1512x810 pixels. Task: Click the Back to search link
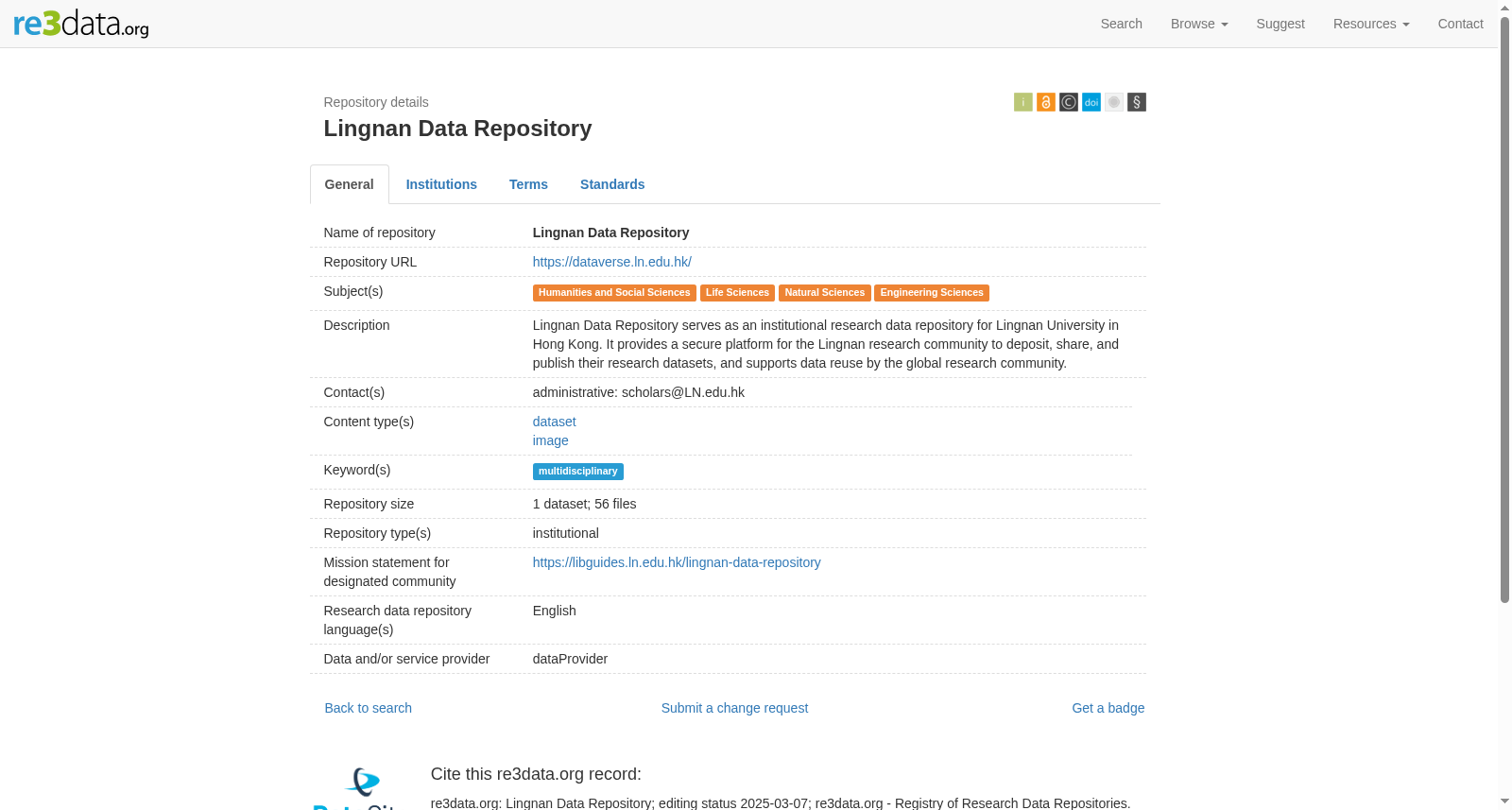tap(368, 708)
